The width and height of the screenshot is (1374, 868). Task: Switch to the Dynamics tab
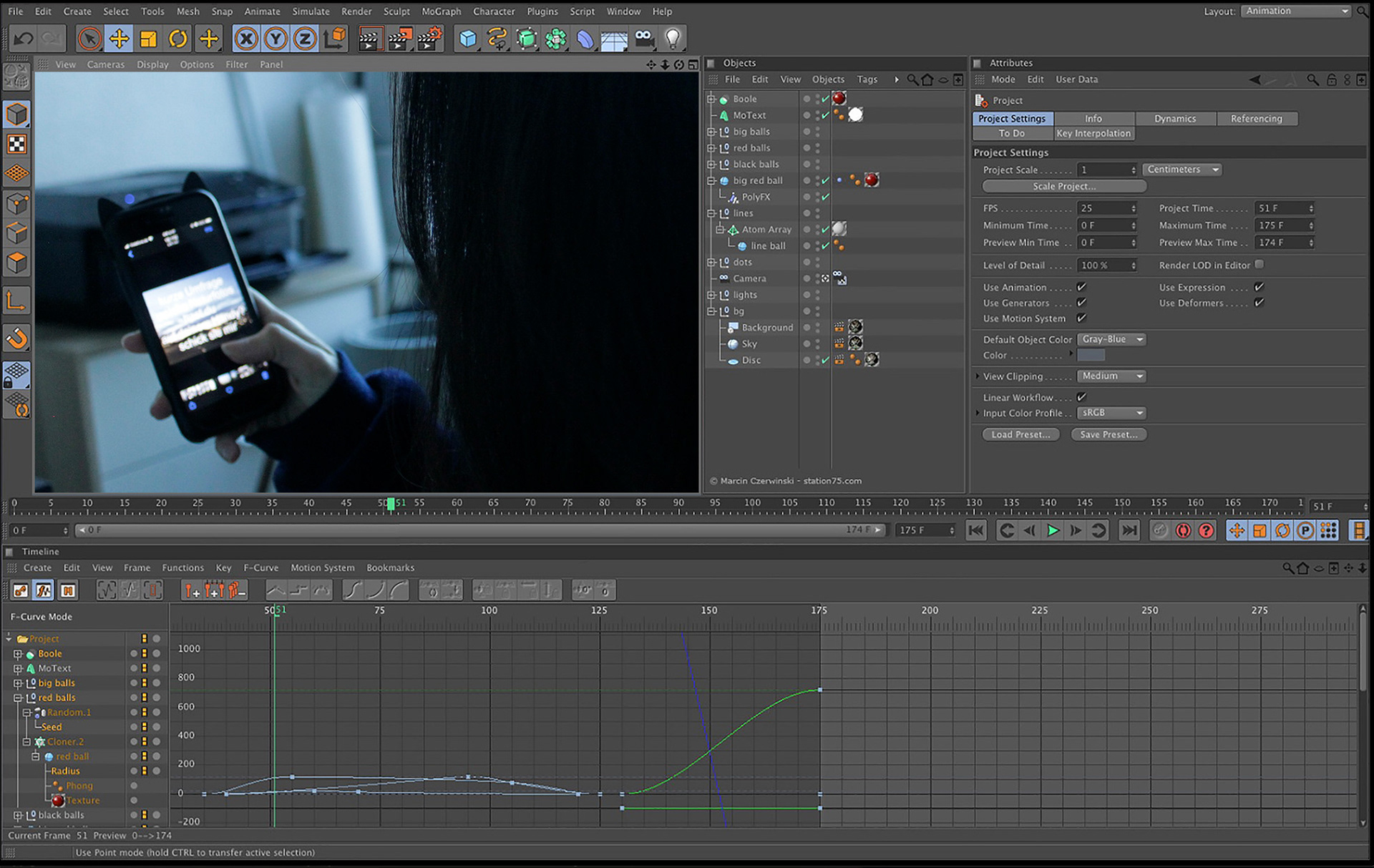coord(1174,119)
